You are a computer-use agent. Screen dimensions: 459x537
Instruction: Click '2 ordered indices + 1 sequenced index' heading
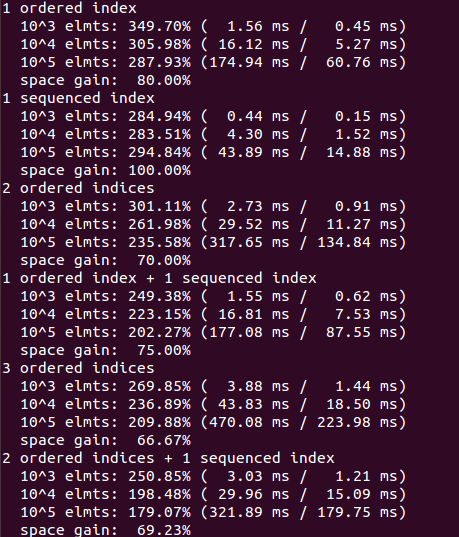click(x=168, y=459)
